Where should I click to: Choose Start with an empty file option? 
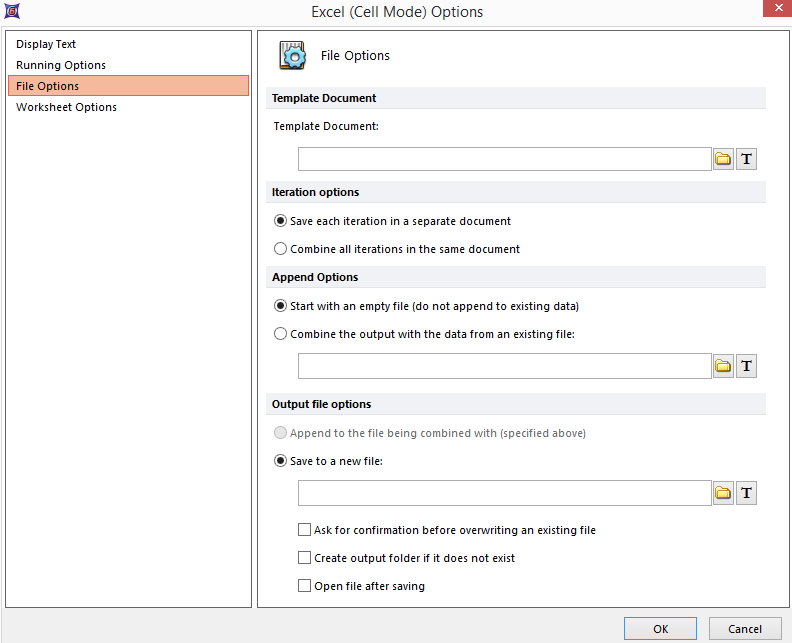[281, 306]
